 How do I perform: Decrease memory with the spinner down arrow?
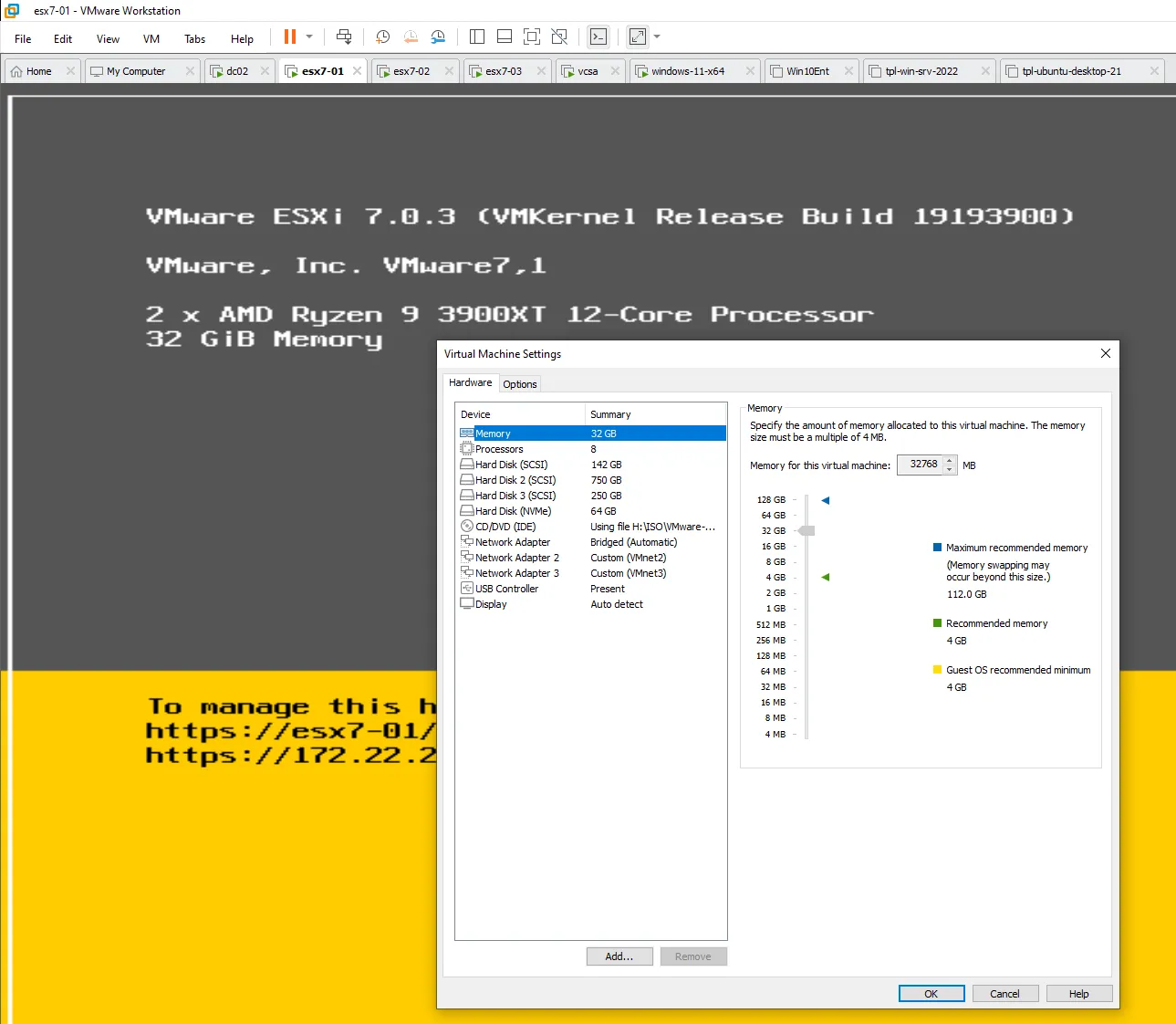(950, 470)
